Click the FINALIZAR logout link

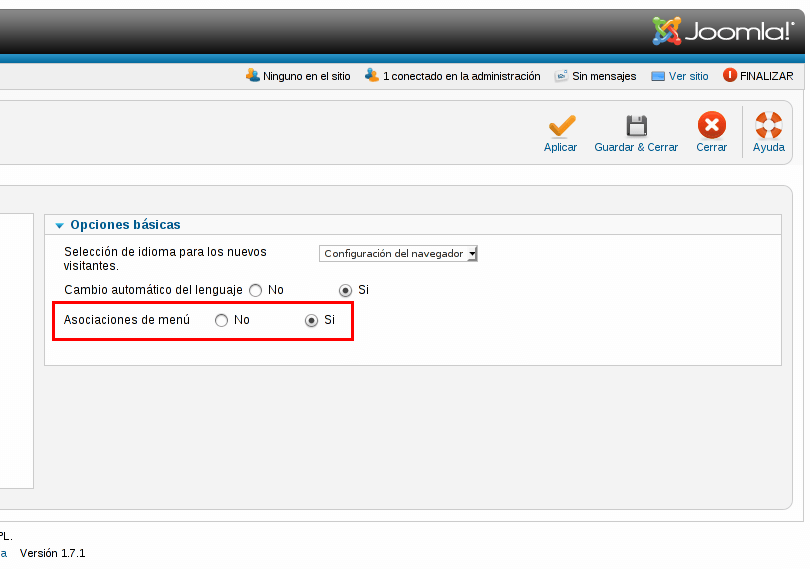tap(767, 76)
